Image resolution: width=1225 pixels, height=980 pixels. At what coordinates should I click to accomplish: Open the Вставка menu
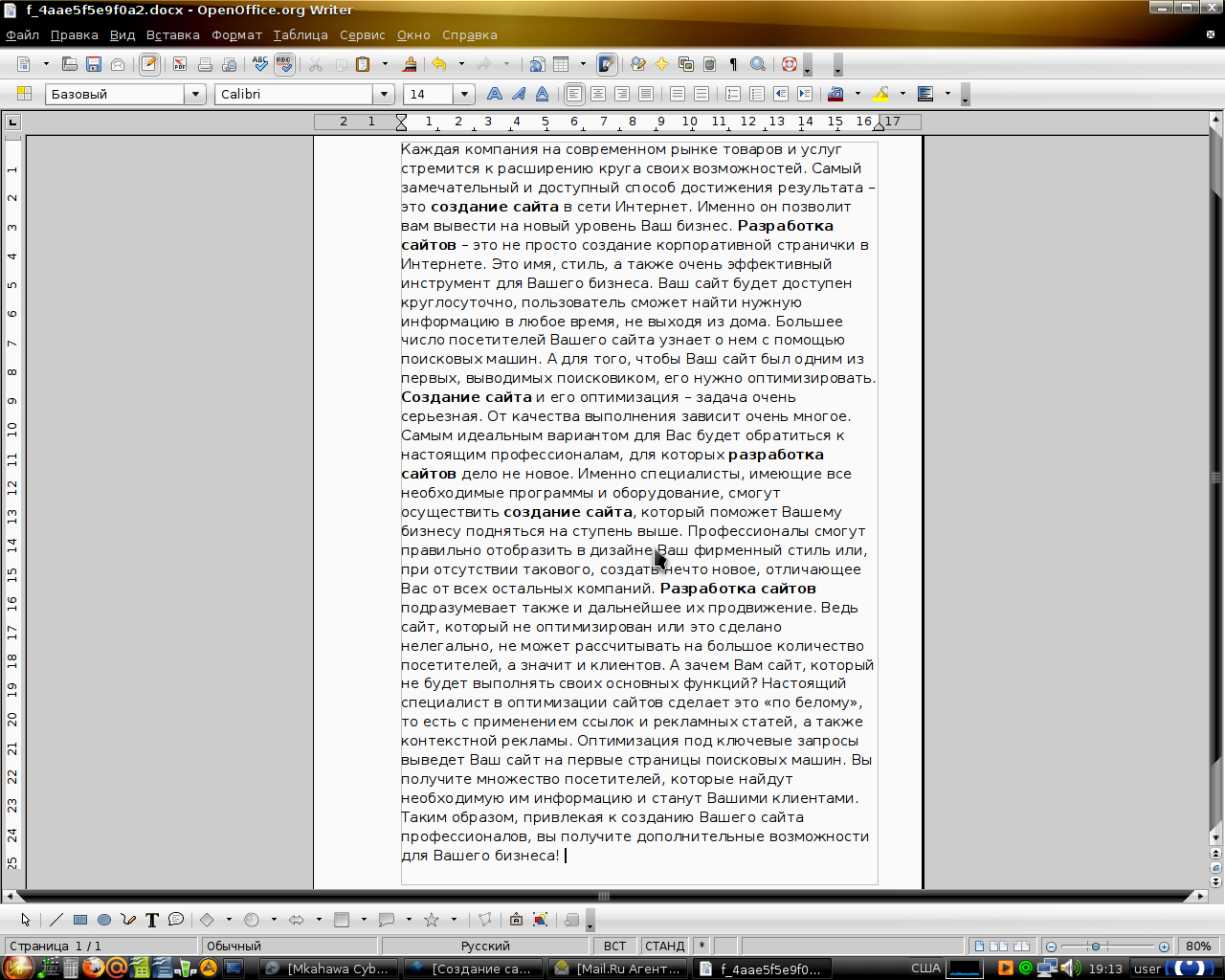[173, 35]
